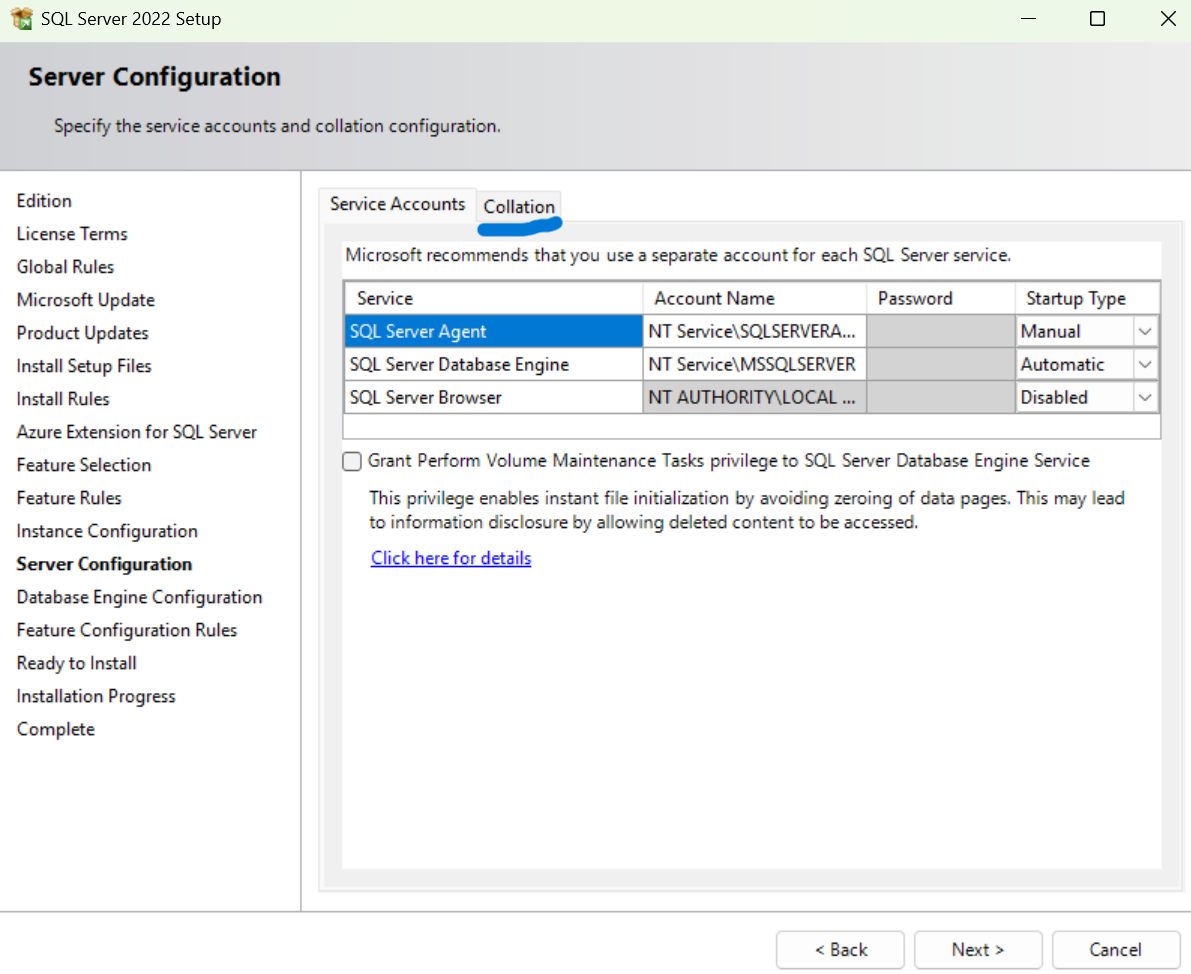Click the SQL Server Agent password field
1191x974 pixels.
coord(939,331)
